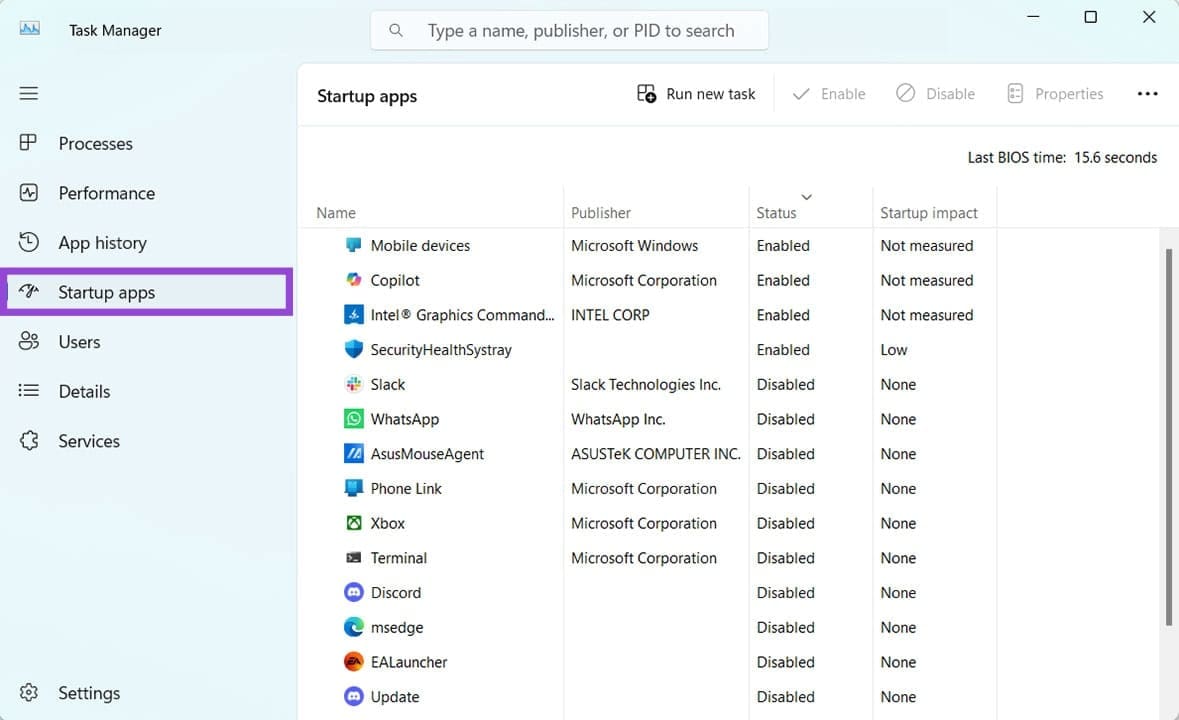
Task: Click the SecurityHealthSystray app icon
Action: pyautogui.click(x=353, y=349)
